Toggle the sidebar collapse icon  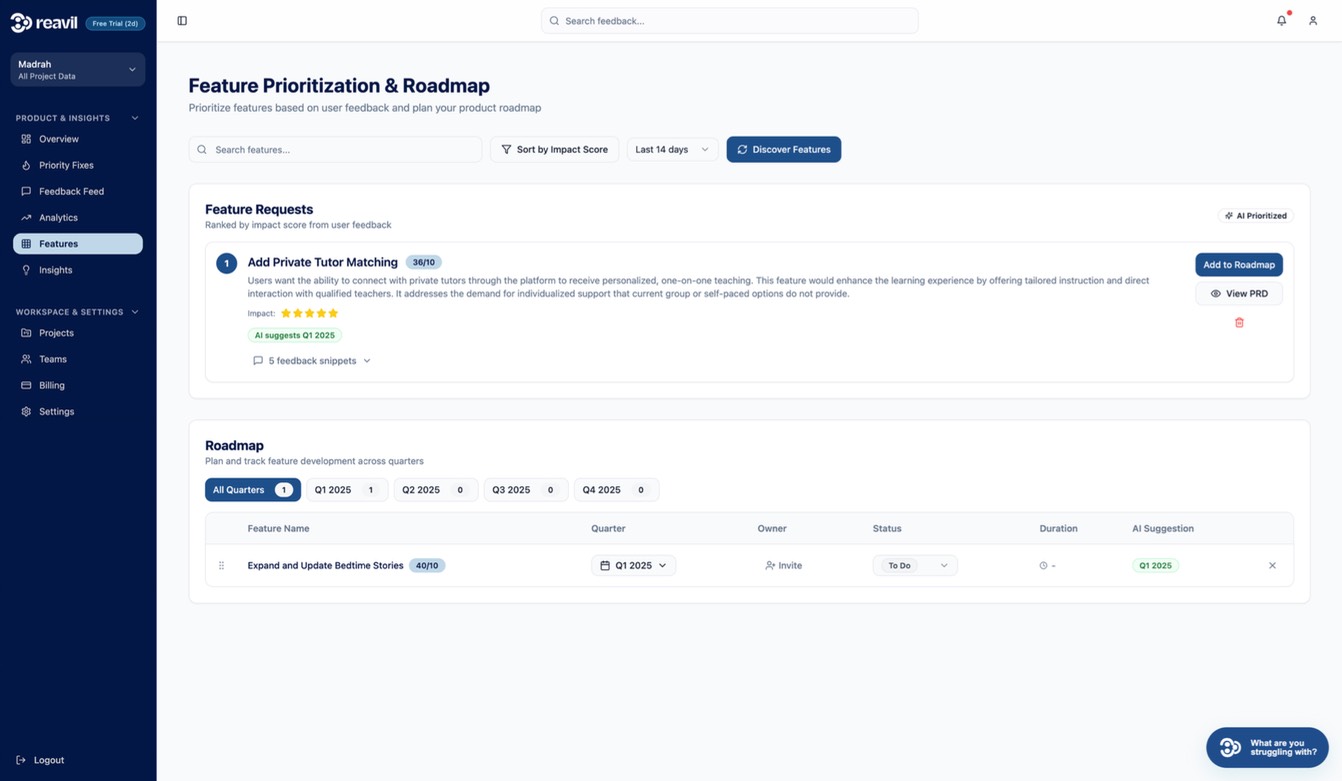182,21
